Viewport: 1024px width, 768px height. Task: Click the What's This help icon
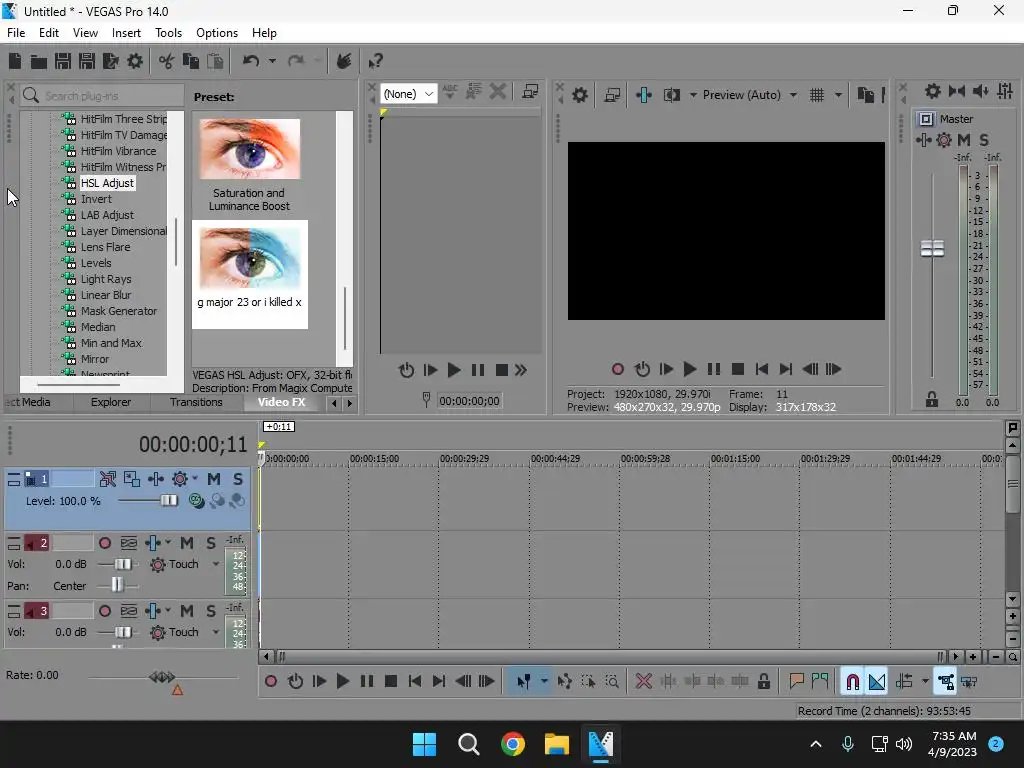375,61
